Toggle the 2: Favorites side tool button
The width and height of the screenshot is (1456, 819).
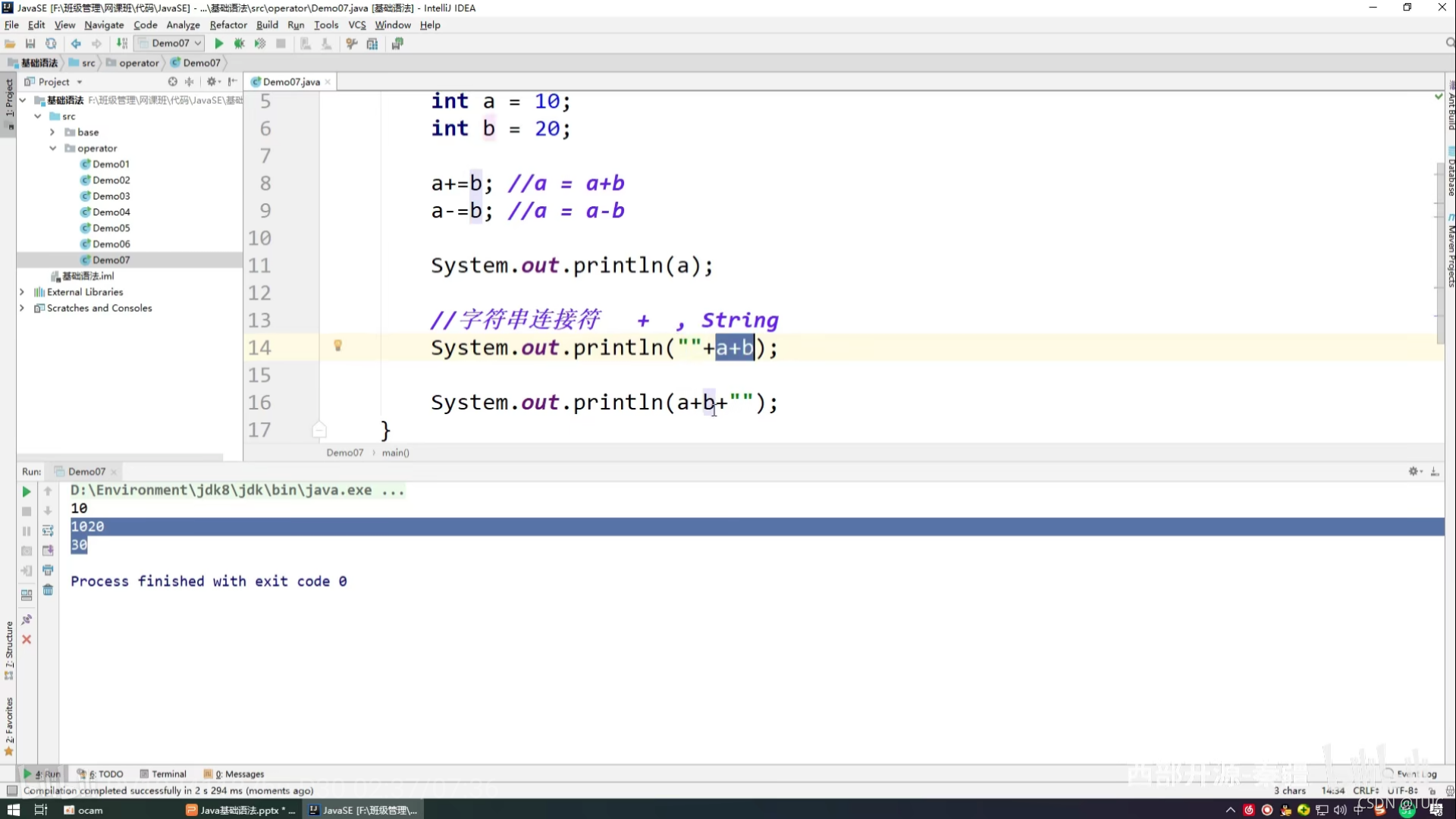pos(9,726)
